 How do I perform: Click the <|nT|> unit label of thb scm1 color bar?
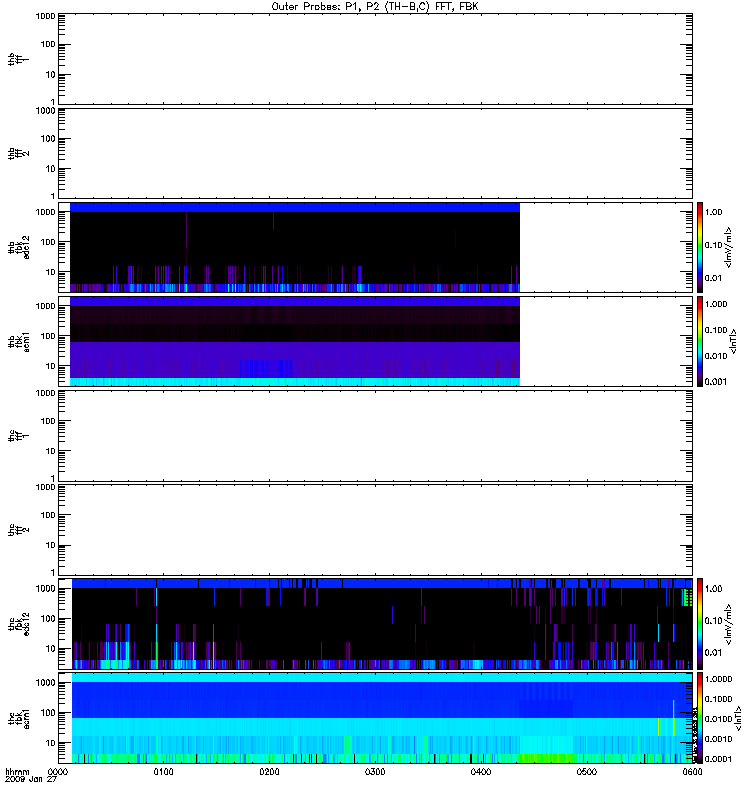point(733,341)
